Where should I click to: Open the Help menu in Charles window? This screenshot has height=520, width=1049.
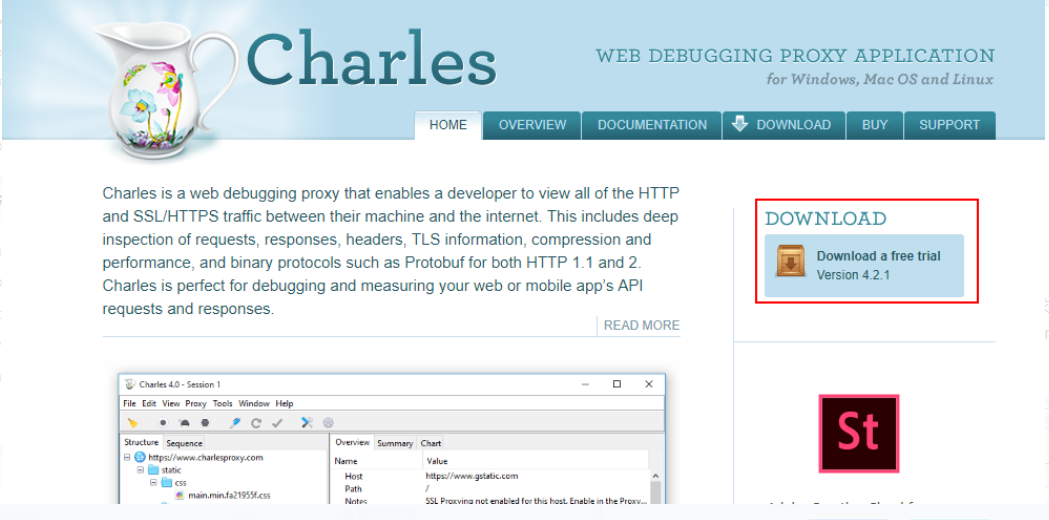pyautogui.click(x=285, y=404)
